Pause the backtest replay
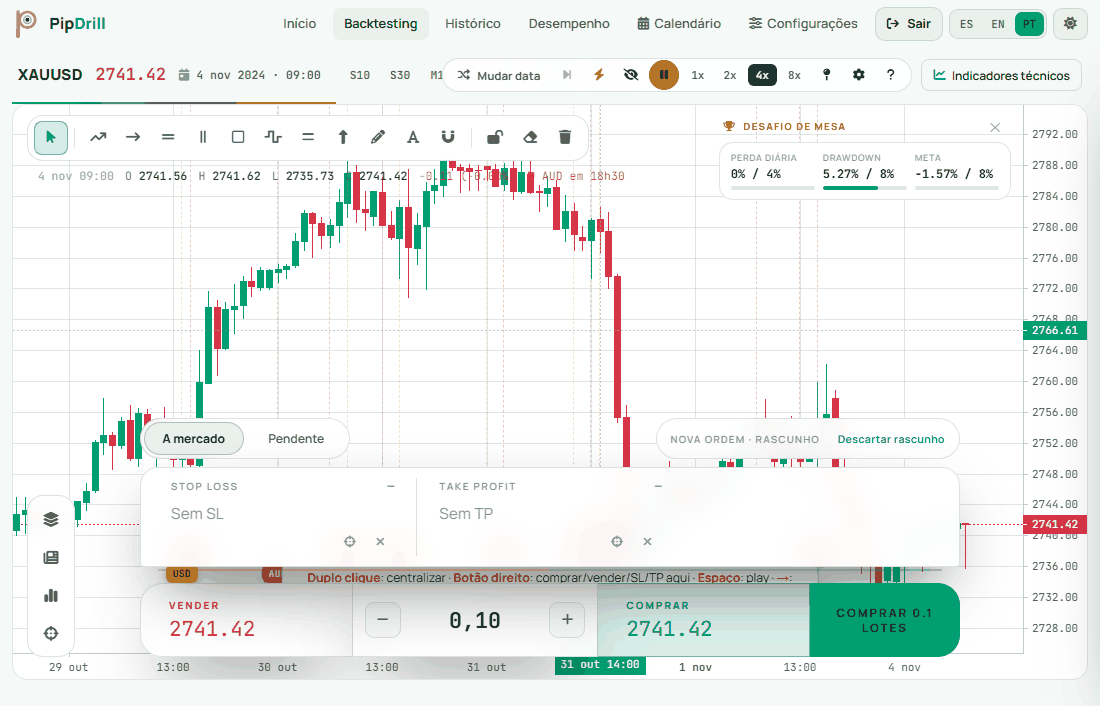The image size is (1100, 706). pos(664,75)
